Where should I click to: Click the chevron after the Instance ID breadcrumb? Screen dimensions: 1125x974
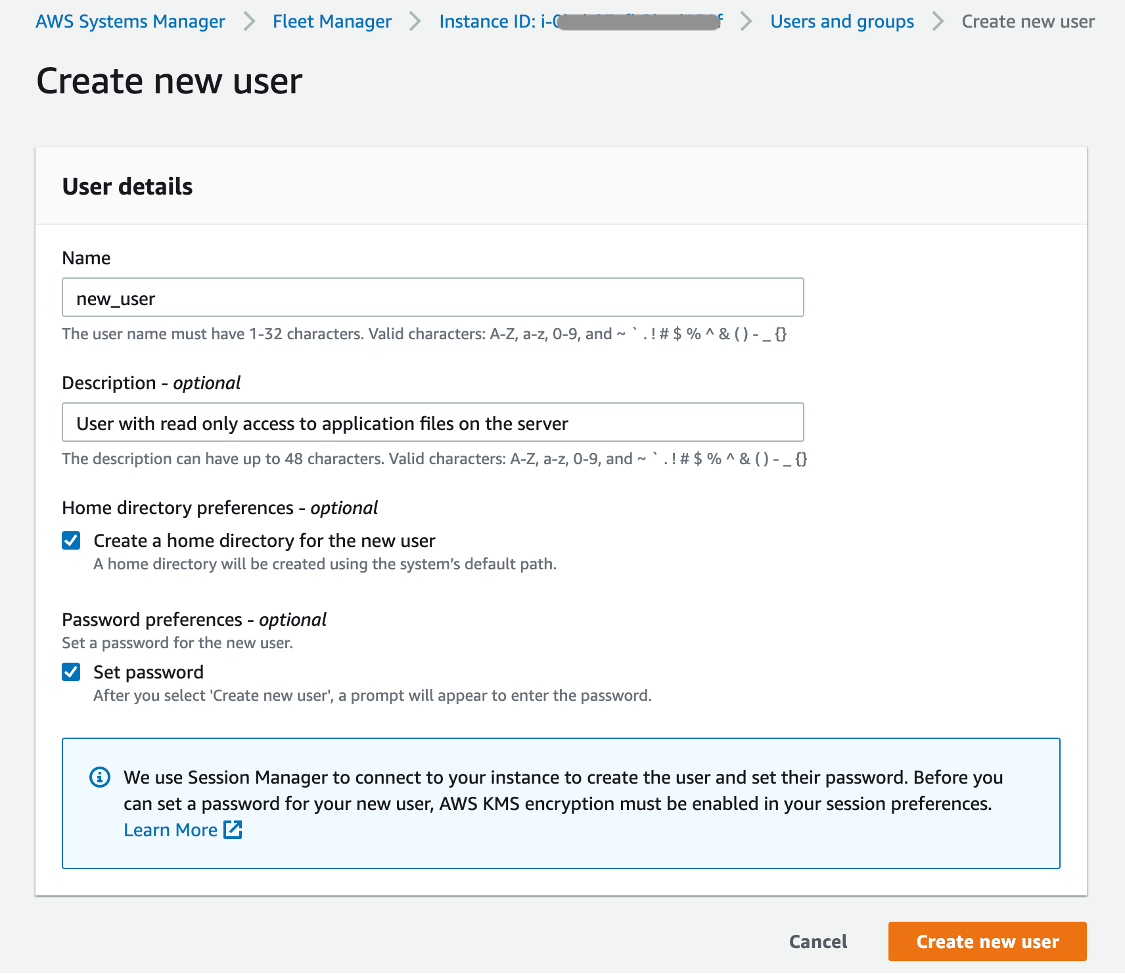pyautogui.click(x=746, y=21)
